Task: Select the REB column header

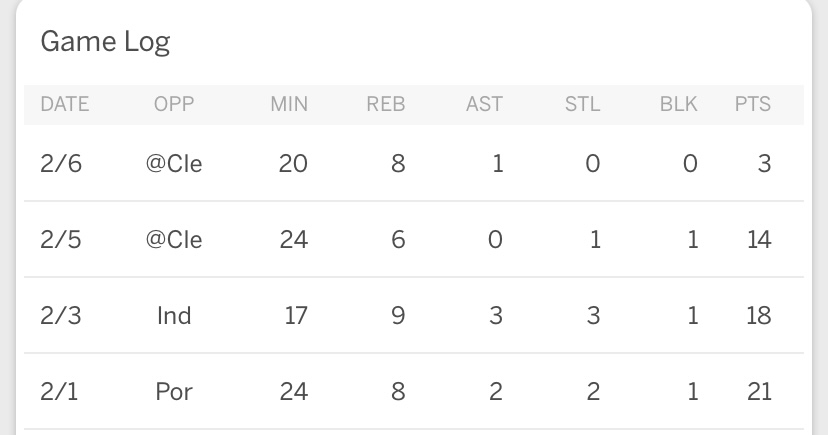Action: (x=385, y=104)
